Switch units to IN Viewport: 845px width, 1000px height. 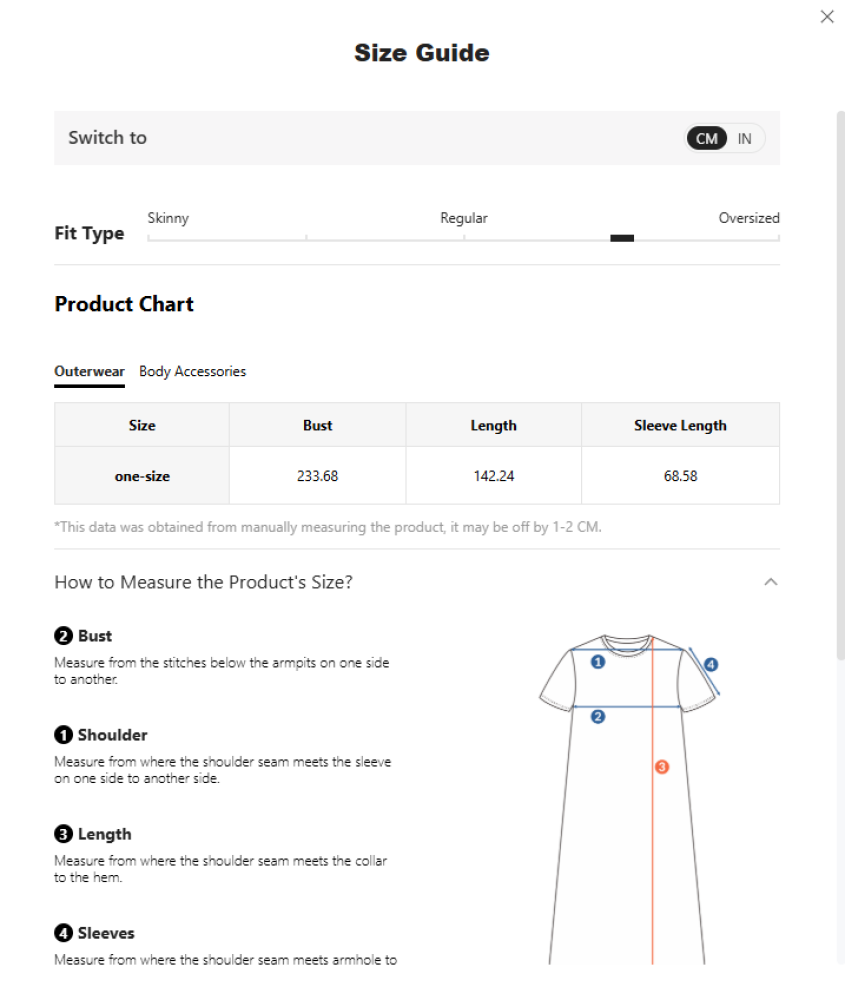pos(744,138)
